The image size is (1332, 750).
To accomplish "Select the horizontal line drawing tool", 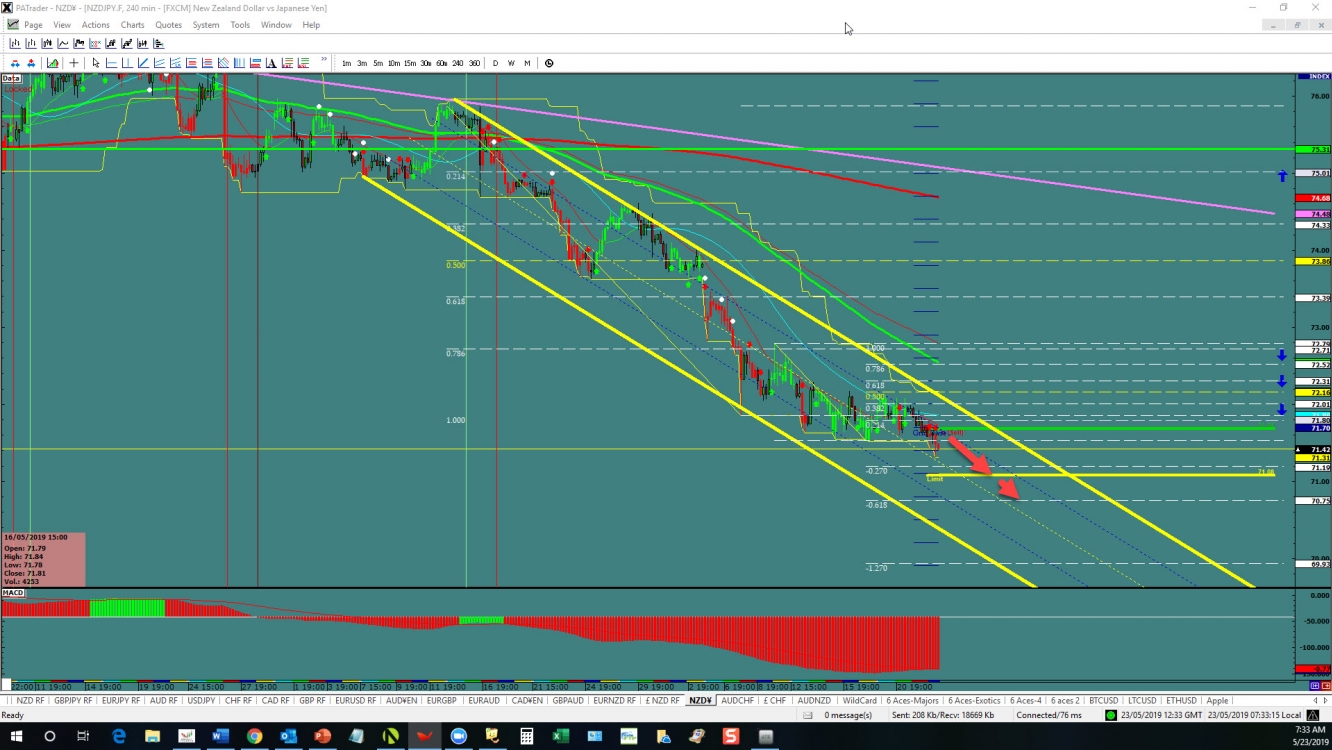I will point(111,63).
